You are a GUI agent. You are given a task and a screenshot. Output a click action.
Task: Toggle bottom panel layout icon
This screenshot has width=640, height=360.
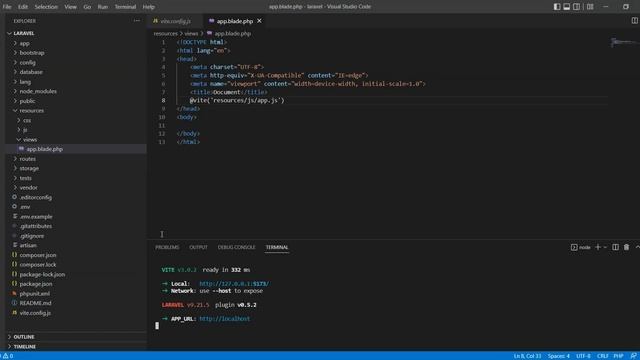point(567,7)
